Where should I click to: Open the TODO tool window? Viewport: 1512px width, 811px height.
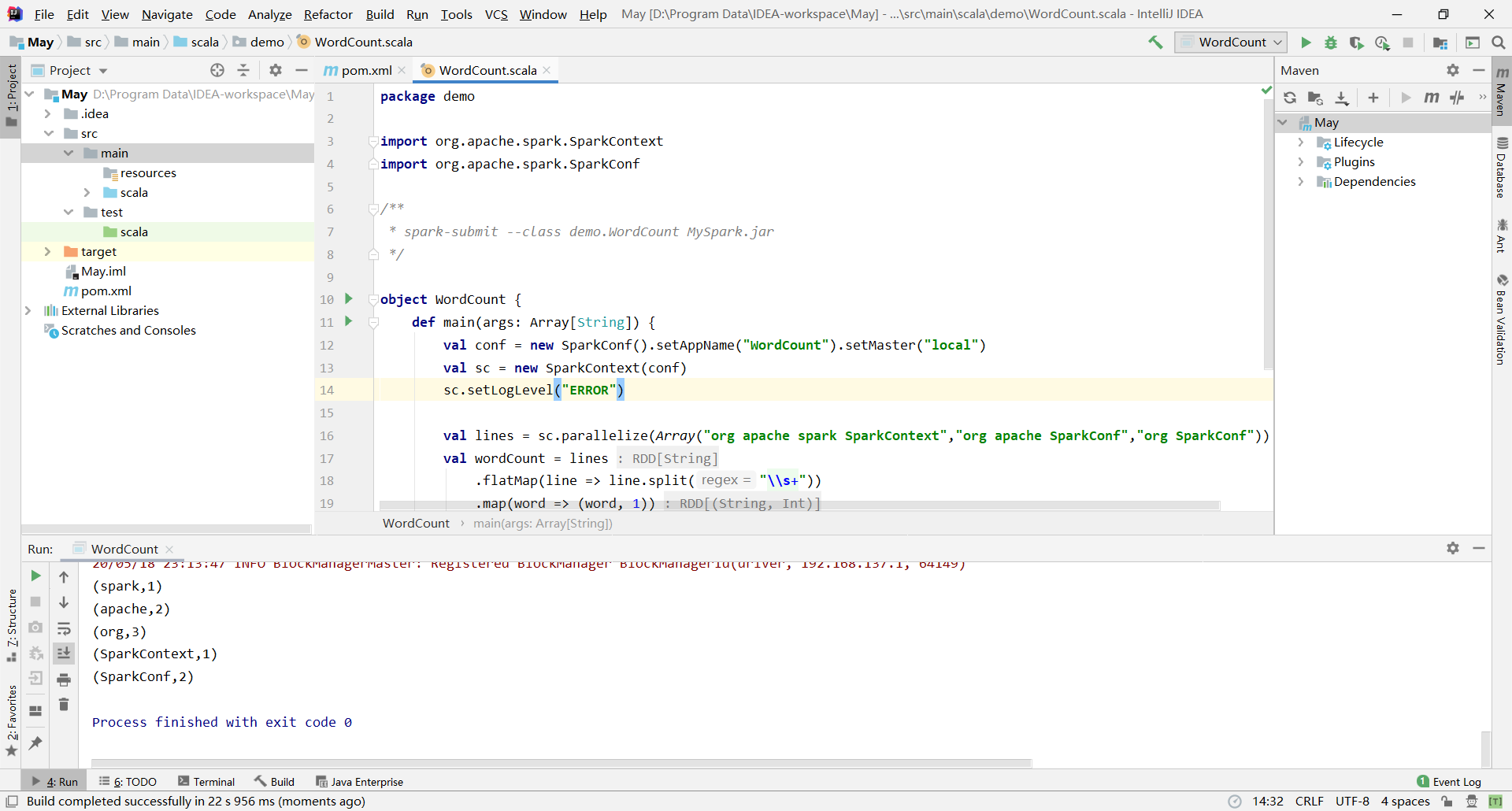pyautogui.click(x=128, y=782)
